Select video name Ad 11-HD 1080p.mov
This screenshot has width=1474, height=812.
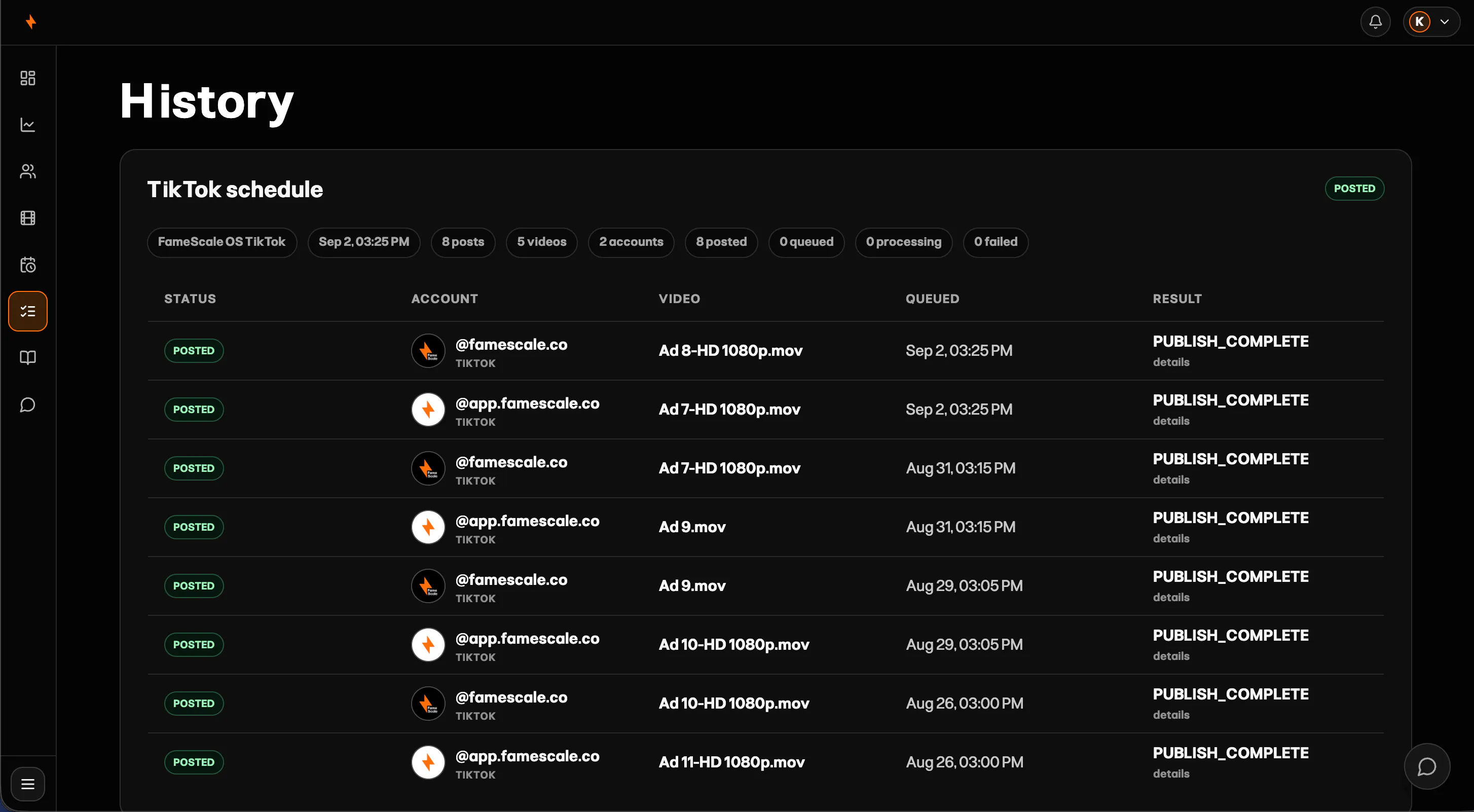click(732, 763)
